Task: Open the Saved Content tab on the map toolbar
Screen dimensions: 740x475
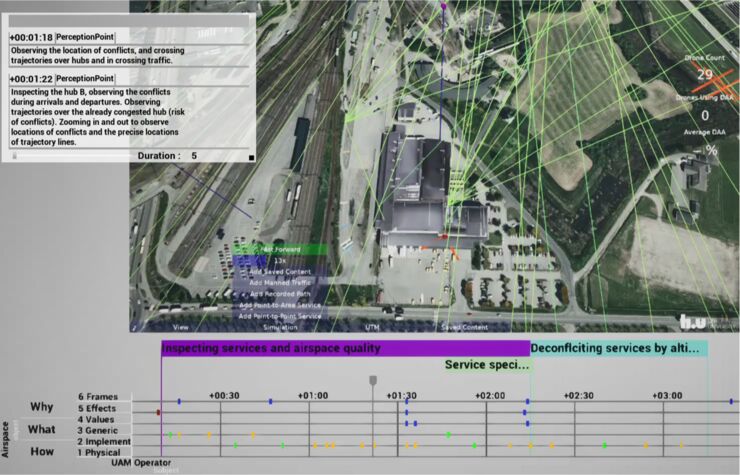Action: (x=464, y=327)
